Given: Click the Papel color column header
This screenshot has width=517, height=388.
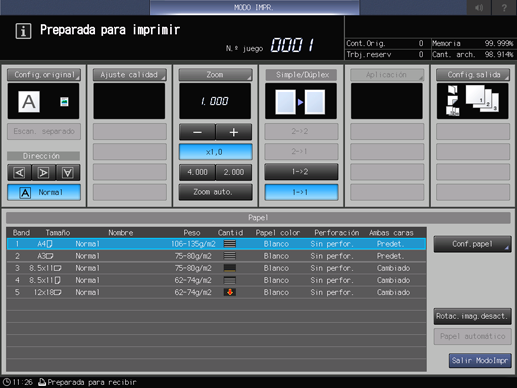Looking at the screenshot, I should coord(278,233).
